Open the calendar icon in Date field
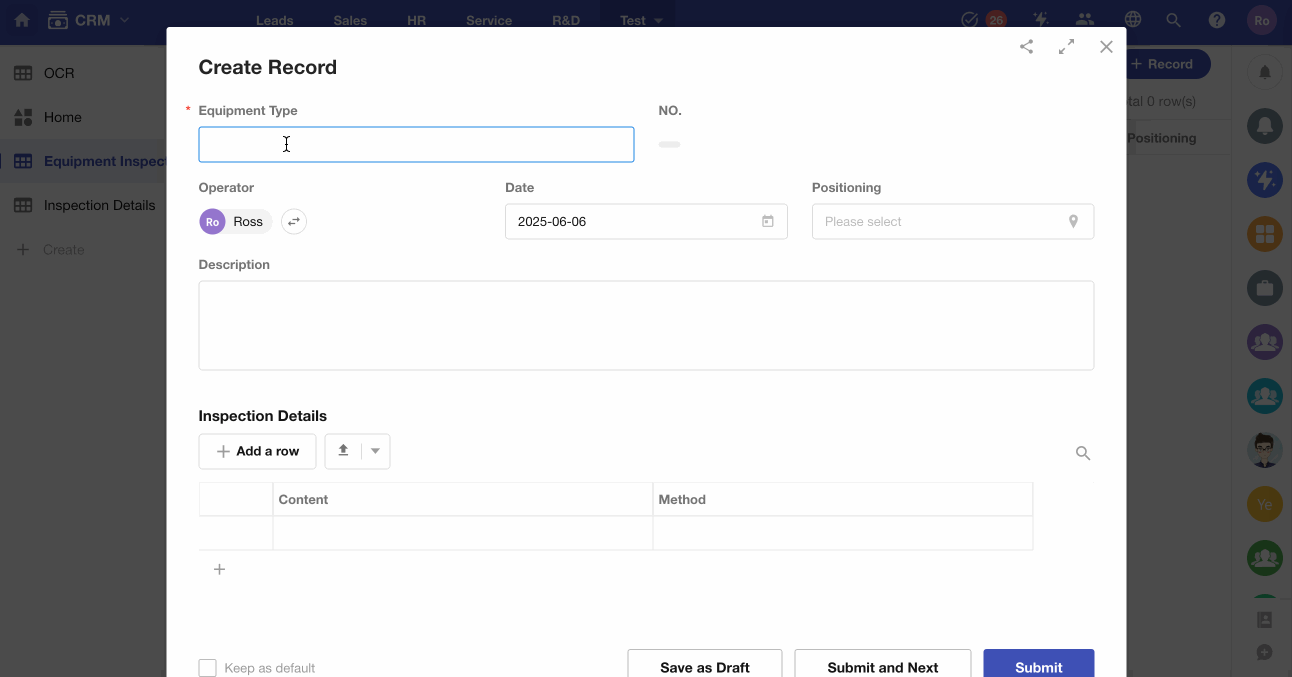 click(767, 222)
